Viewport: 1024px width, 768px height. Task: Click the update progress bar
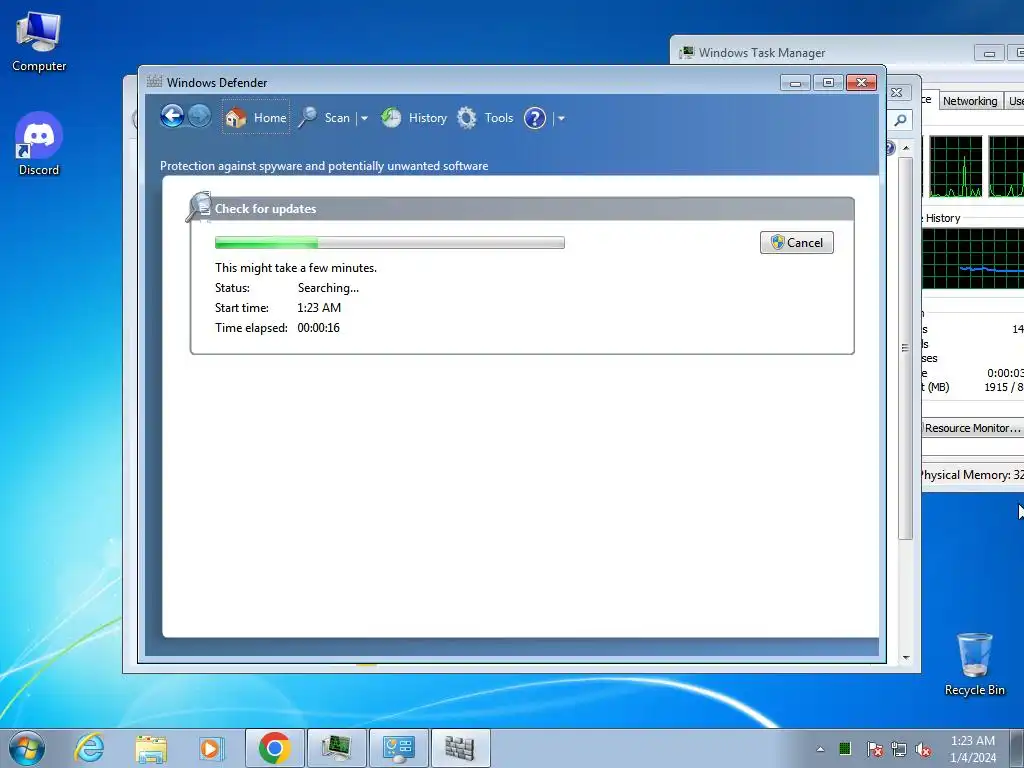pos(390,242)
